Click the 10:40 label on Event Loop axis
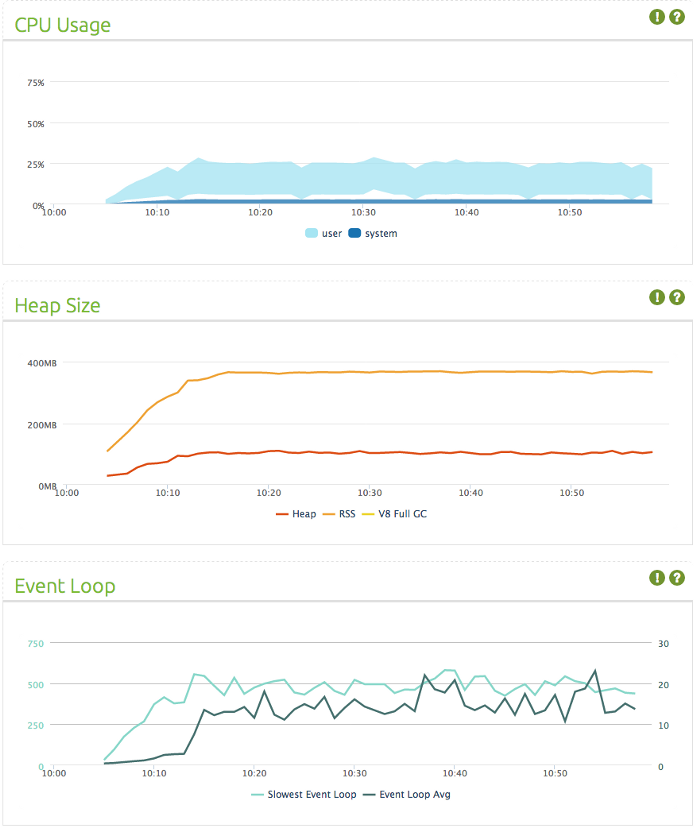700x832 pixels. tap(454, 773)
